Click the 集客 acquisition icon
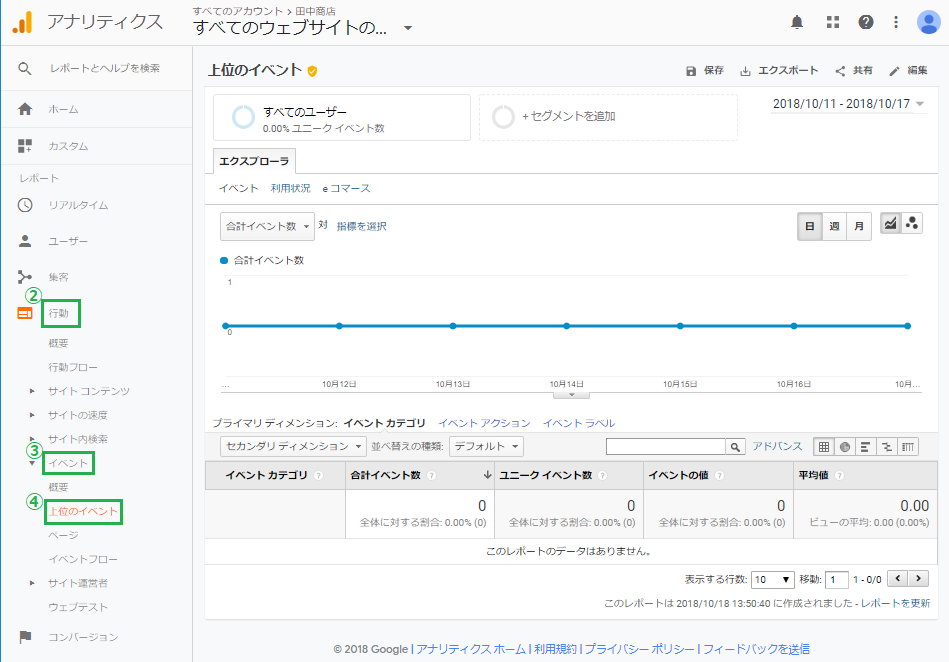The image size is (949, 662). point(25,277)
